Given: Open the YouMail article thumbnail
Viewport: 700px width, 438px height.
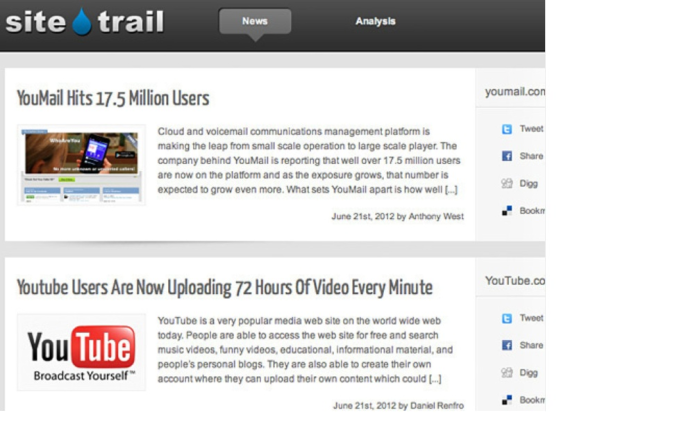Looking at the screenshot, I should point(81,165).
